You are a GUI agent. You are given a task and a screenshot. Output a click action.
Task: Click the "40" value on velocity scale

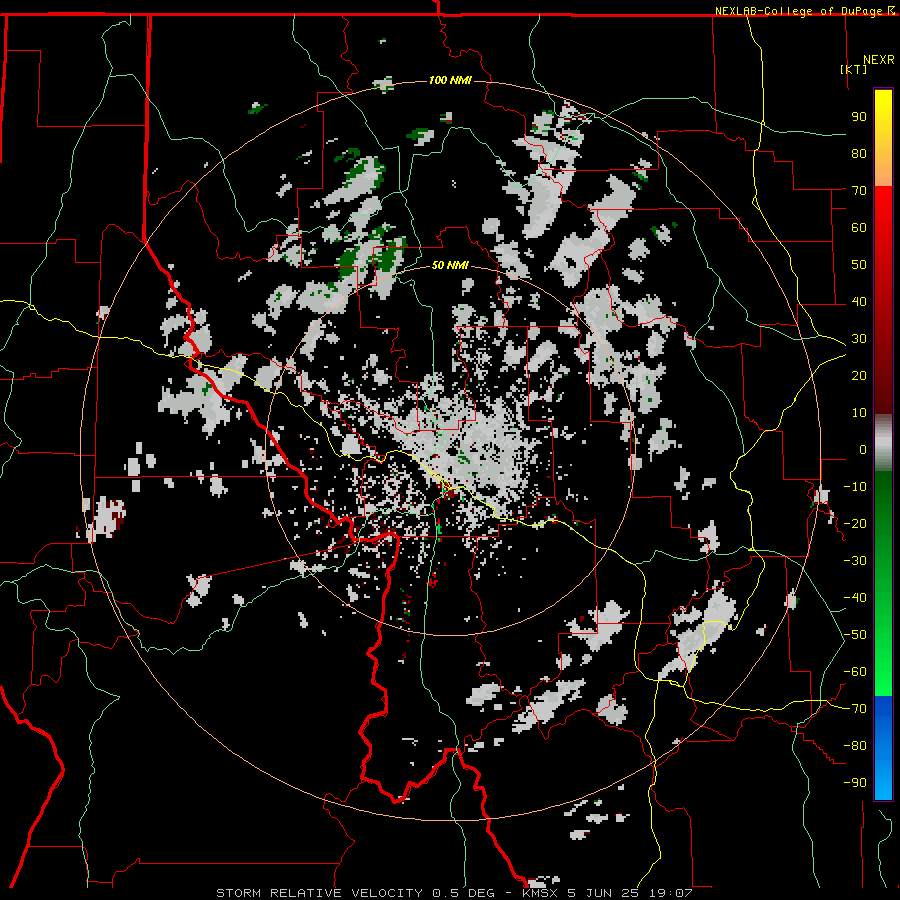pos(859,301)
